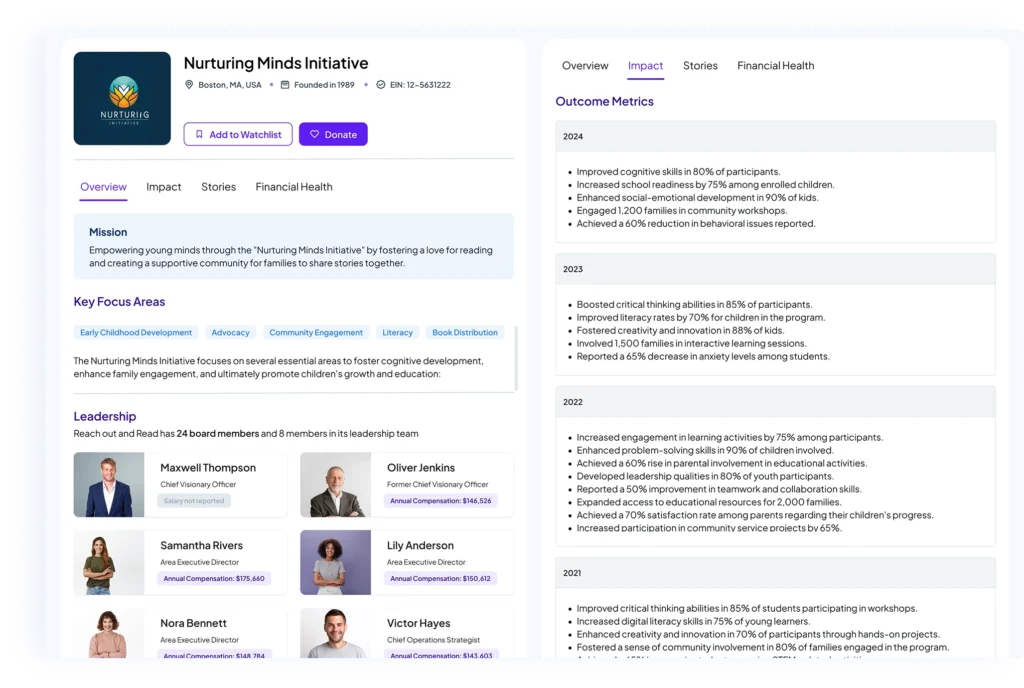
Task: Select the Early Childhood Development tag
Action: coord(136,332)
